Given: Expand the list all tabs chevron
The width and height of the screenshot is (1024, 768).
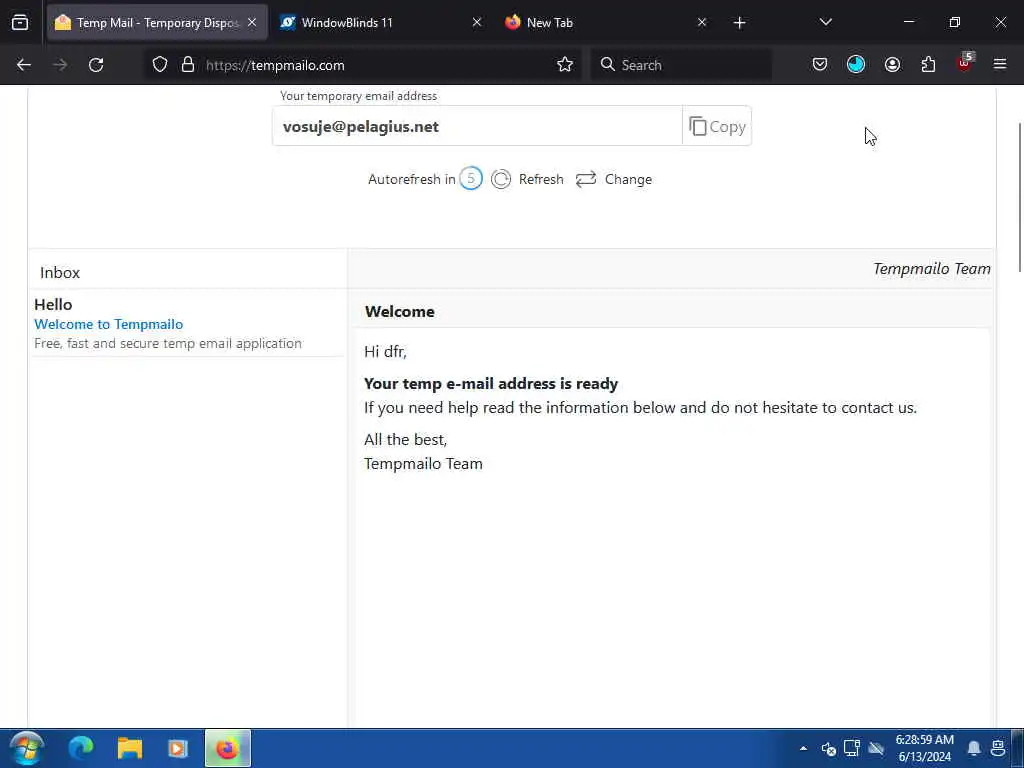Looking at the screenshot, I should coord(825,23).
